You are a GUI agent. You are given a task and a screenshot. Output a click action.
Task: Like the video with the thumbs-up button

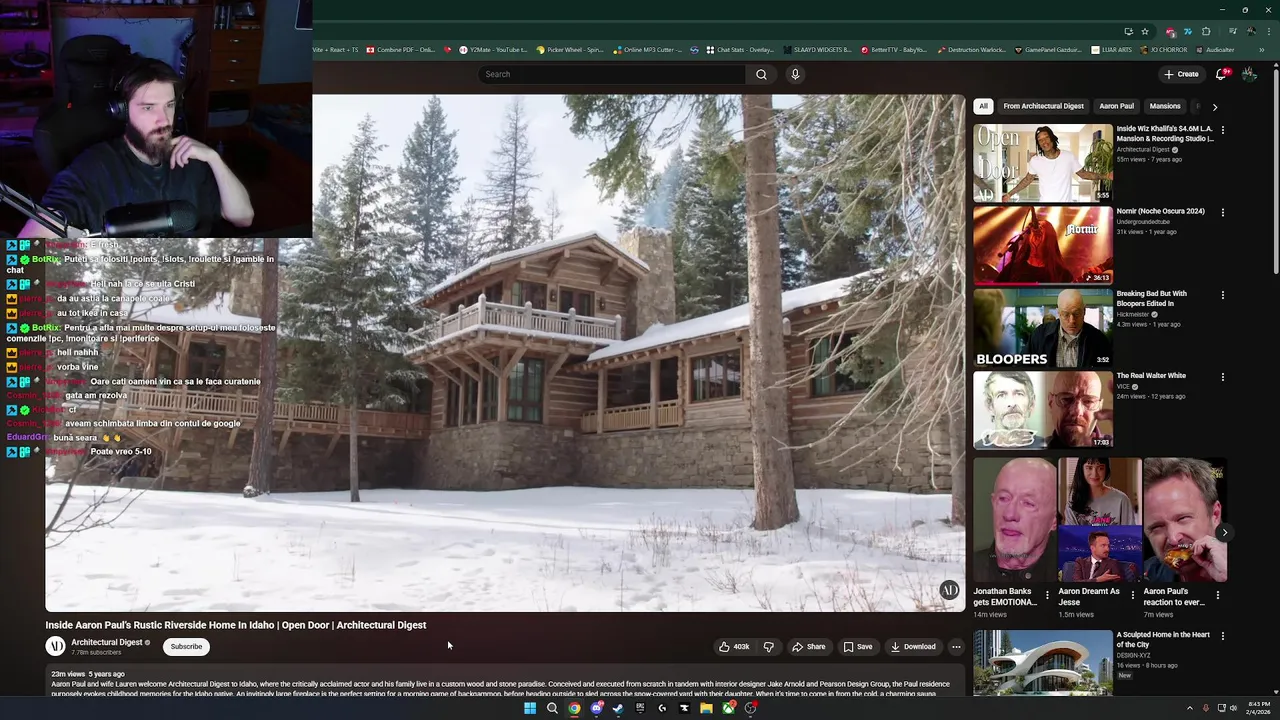[734, 647]
